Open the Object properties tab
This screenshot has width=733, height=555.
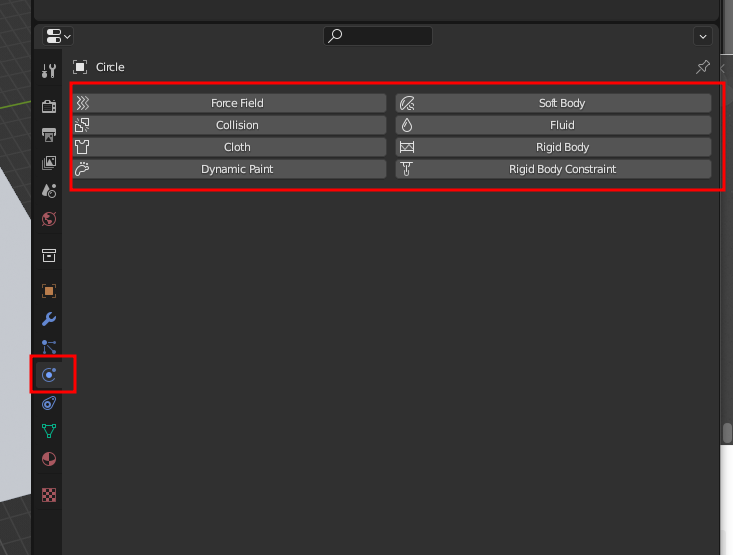[x=49, y=291]
